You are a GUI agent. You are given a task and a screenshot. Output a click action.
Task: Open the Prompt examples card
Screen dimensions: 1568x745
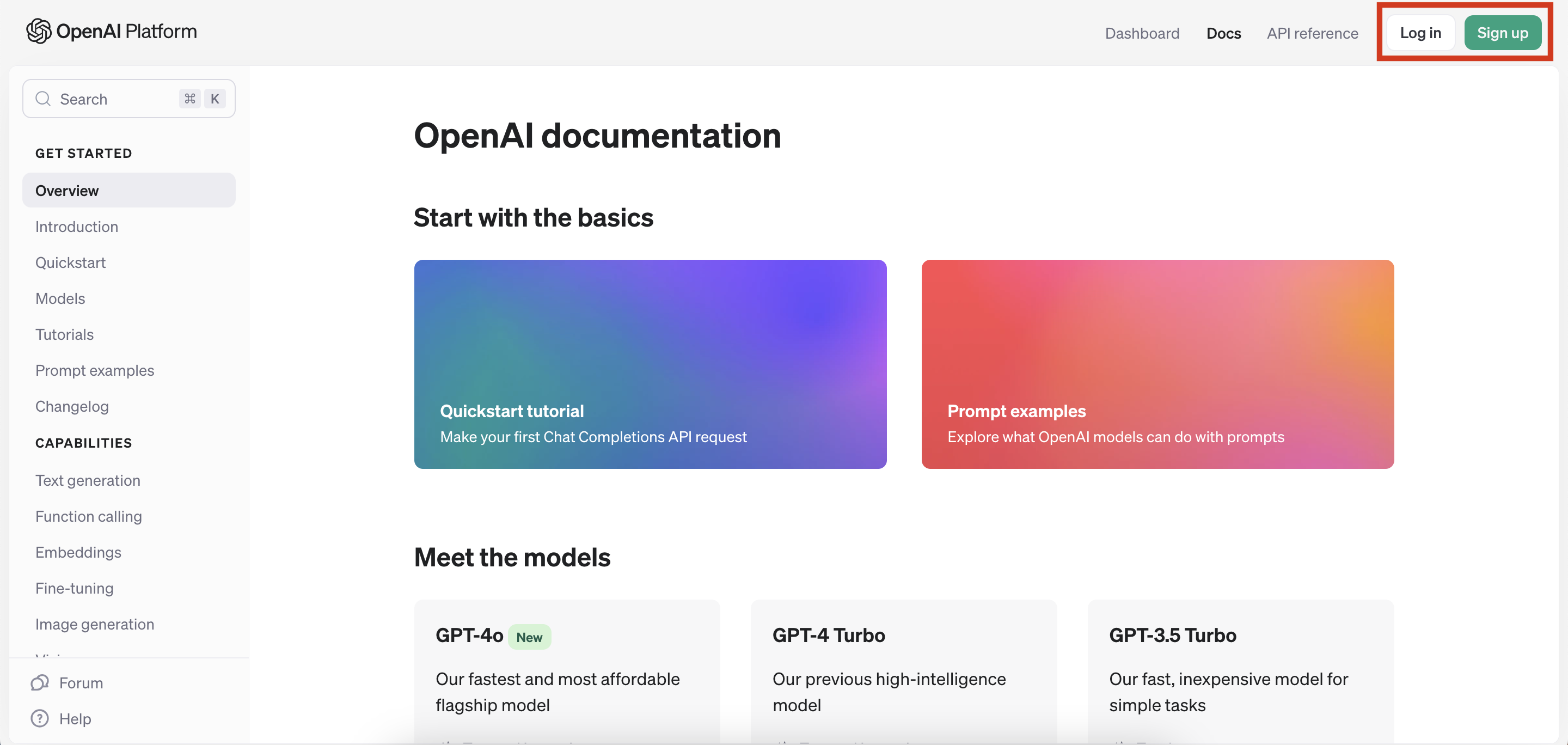click(1156, 364)
